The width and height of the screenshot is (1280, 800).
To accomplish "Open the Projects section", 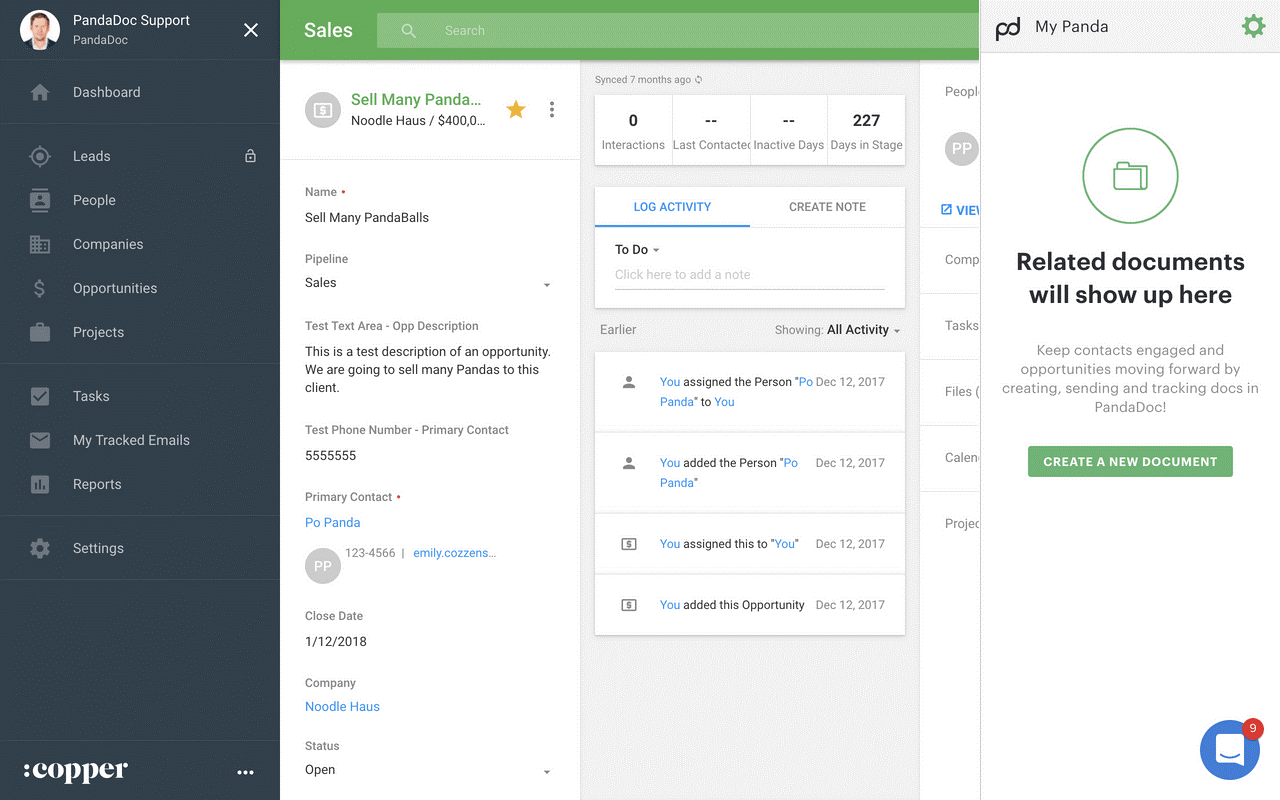I will click(x=100, y=332).
